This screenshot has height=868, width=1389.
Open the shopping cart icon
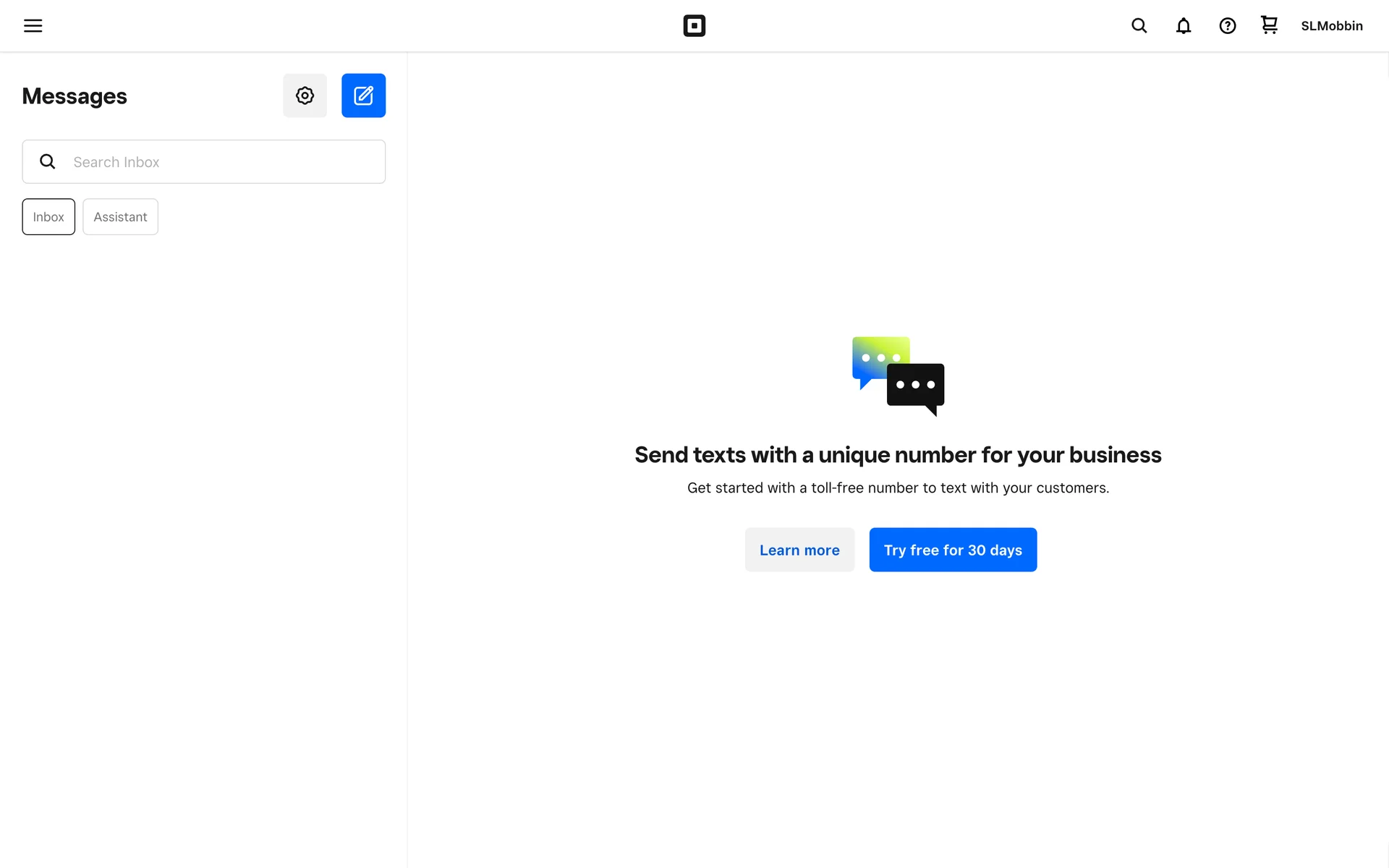pyautogui.click(x=1269, y=25)
